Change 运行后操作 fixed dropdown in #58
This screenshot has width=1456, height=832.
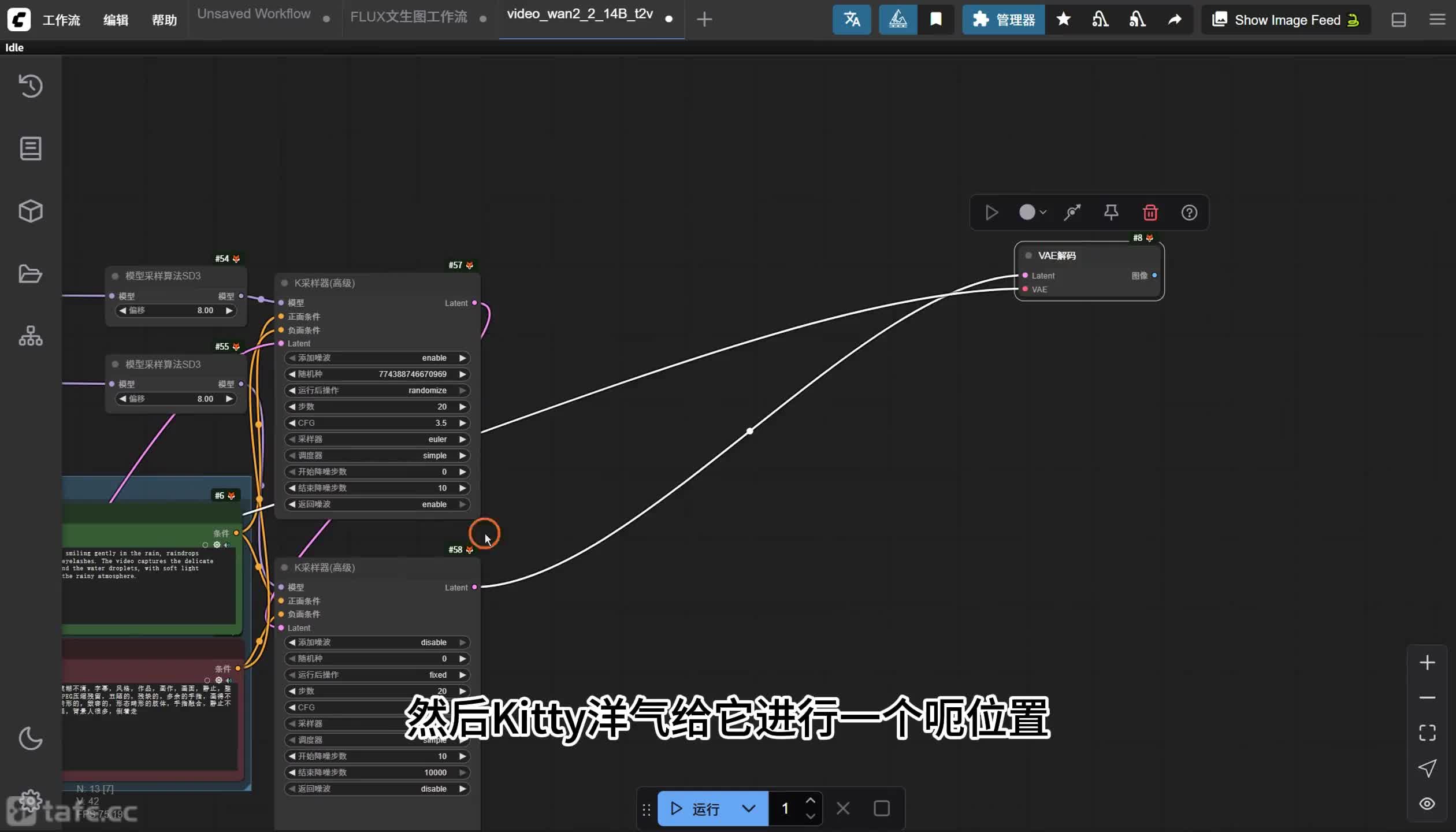pyautogui.click(x=377, y=675)
